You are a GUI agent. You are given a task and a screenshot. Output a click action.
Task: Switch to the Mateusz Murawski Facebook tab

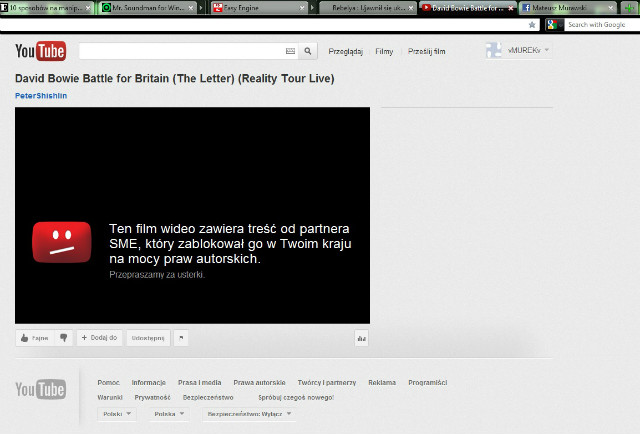pyautogui.click(x=568, y=8)
